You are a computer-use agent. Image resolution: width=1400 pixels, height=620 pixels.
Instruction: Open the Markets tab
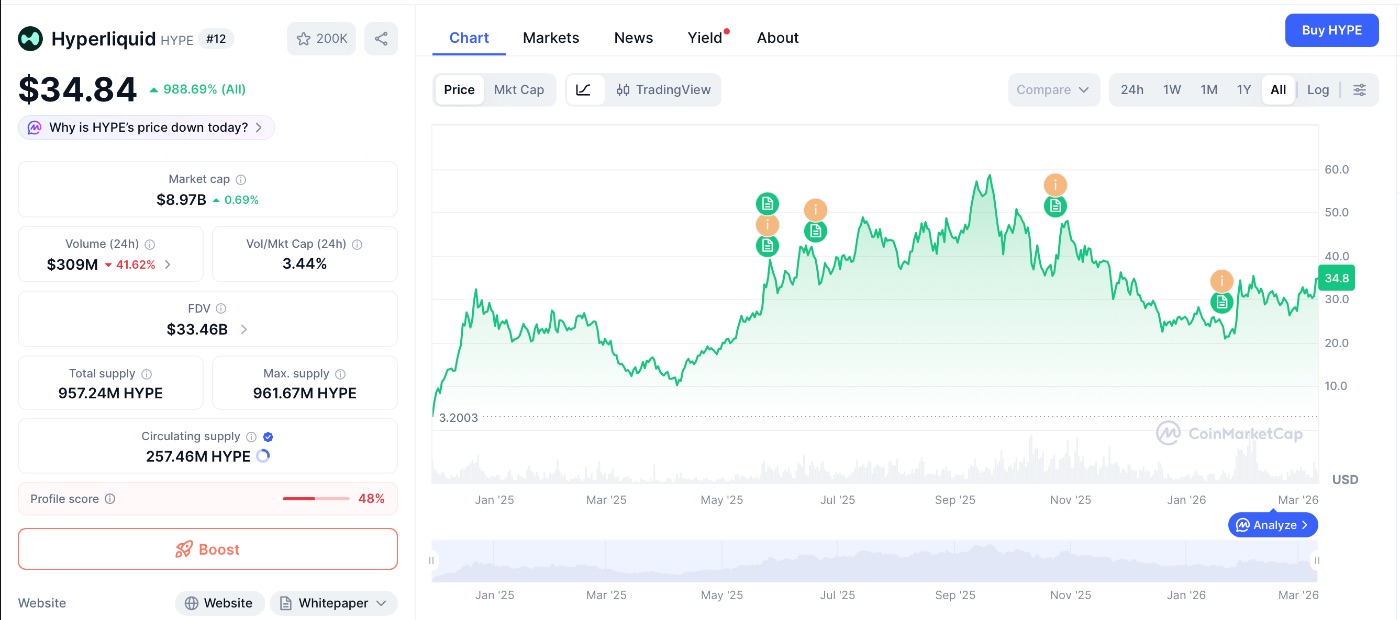551,38
